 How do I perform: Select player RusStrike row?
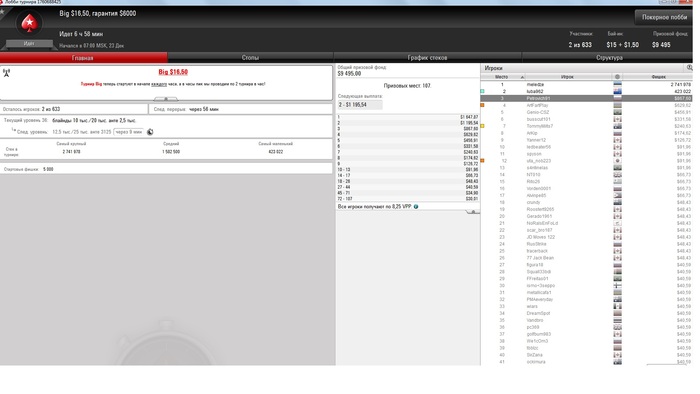point(586,244)
